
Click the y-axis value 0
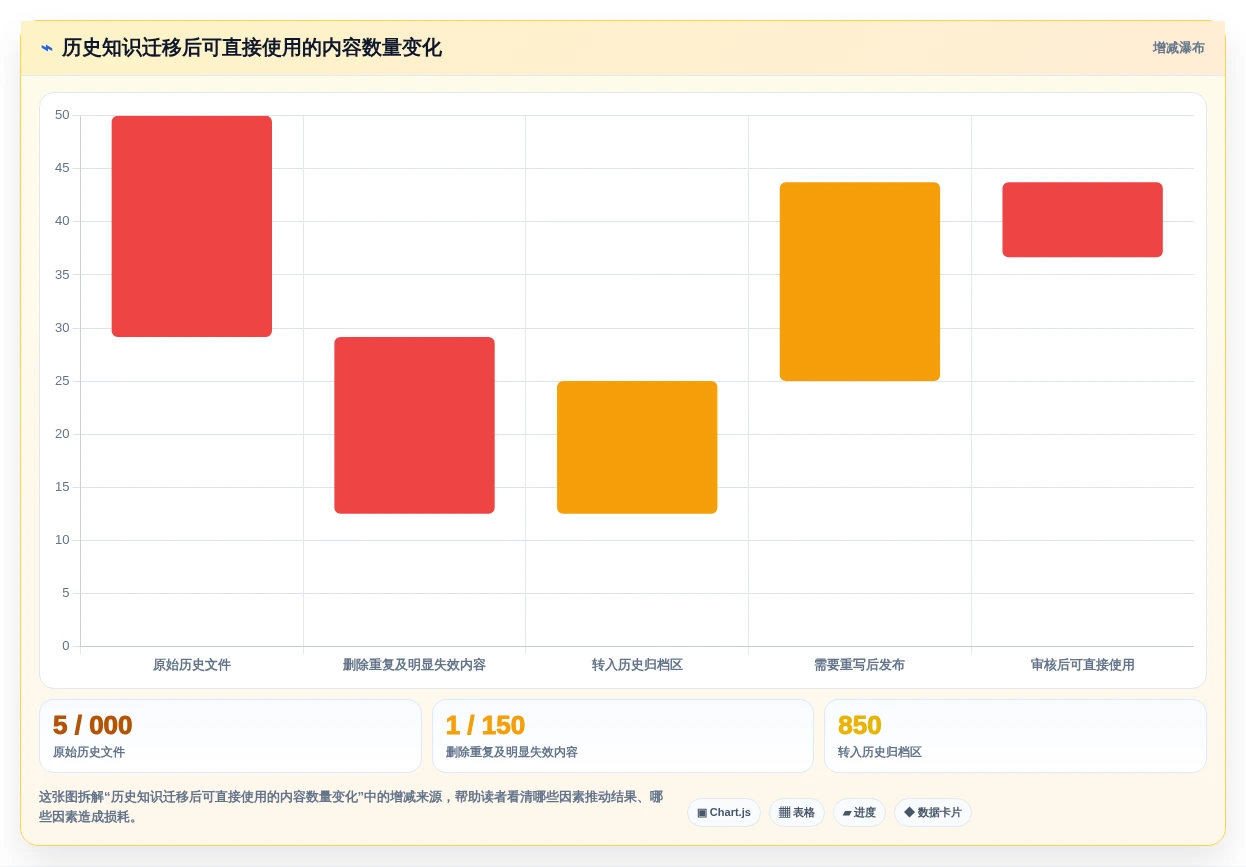pos(66,646)
